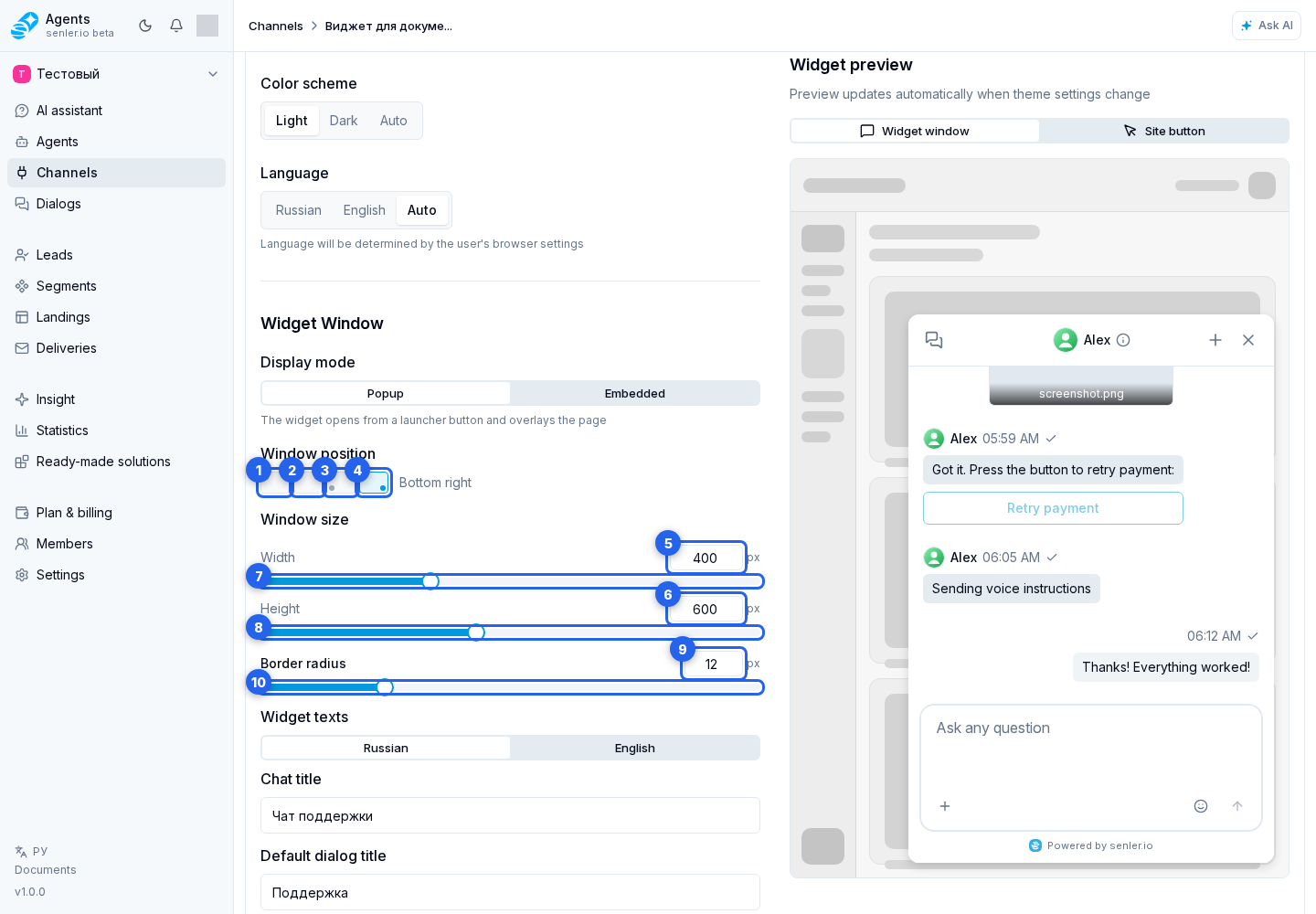Click the Width slider handle
The image size is (1316, 914).
(x=430, y=581)
